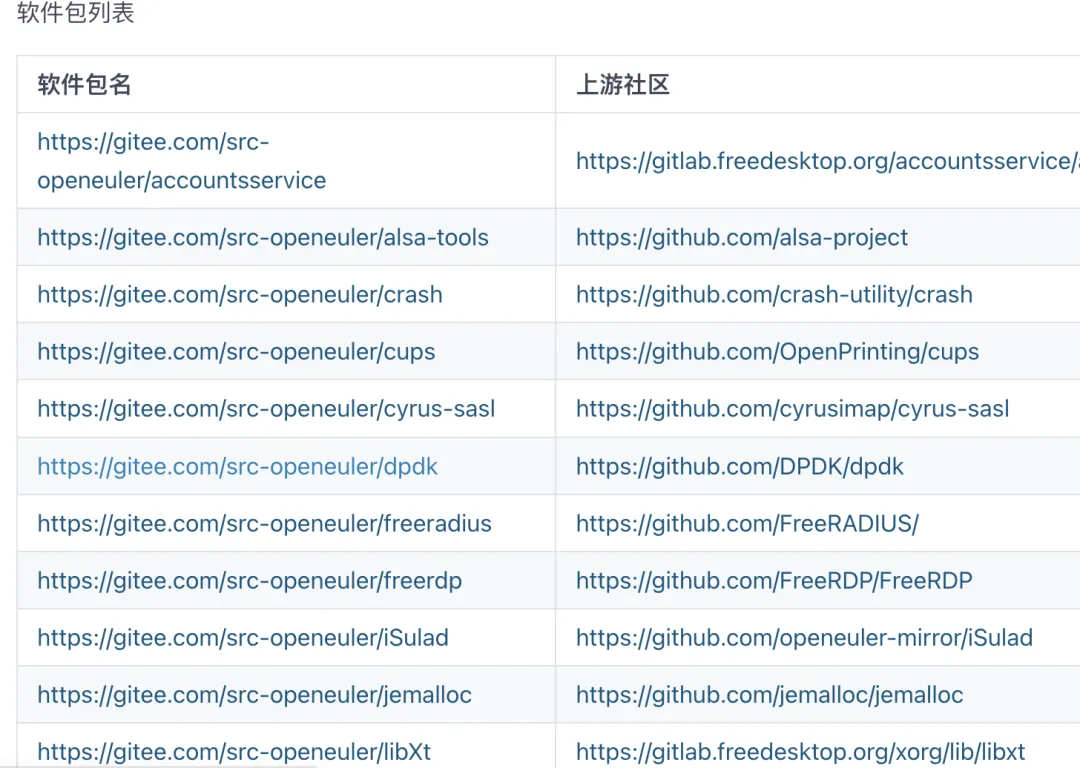
Task: Visit the gitee cyrus-sasl package link
Action: (266, 409)
